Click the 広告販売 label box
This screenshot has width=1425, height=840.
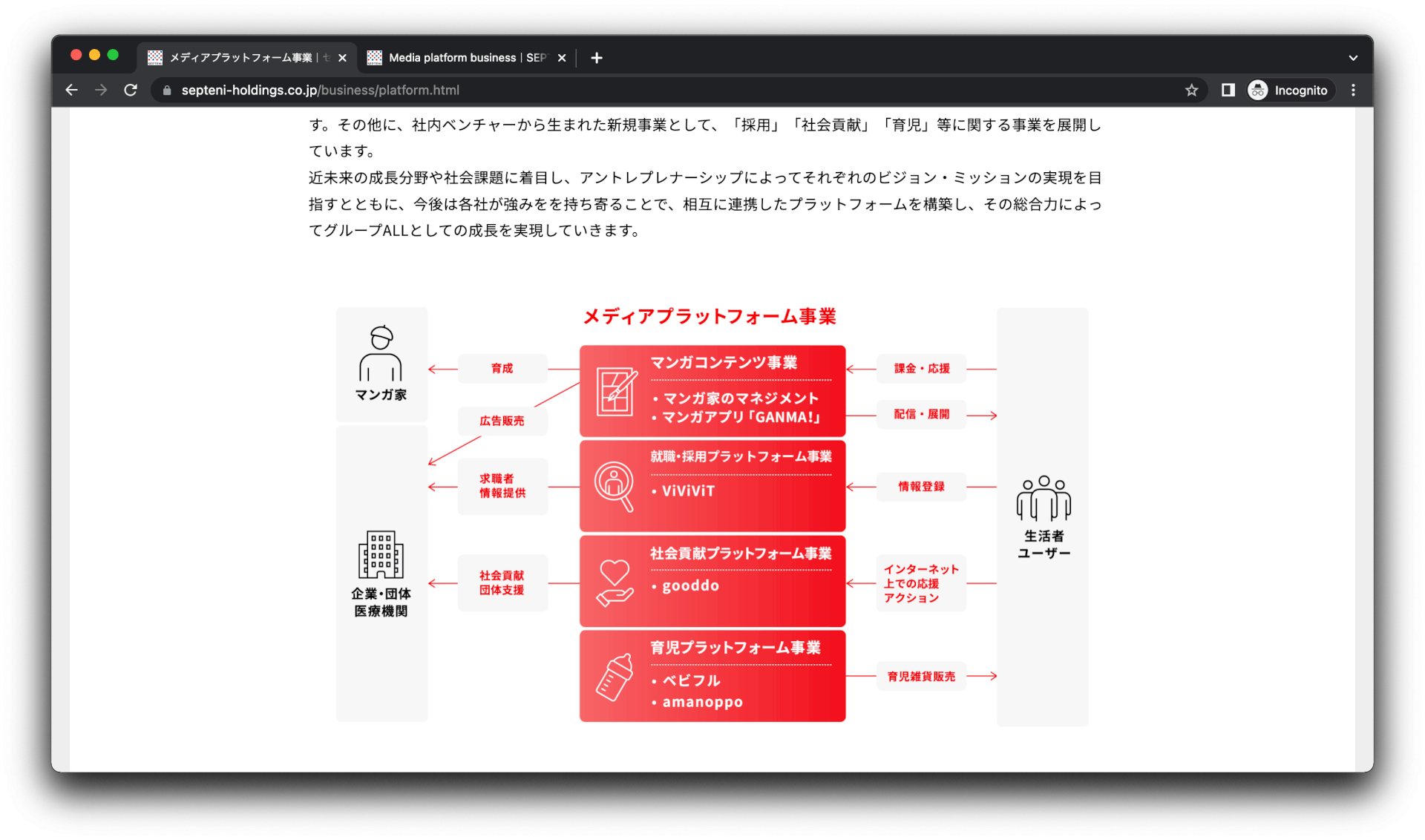(502, 421)
